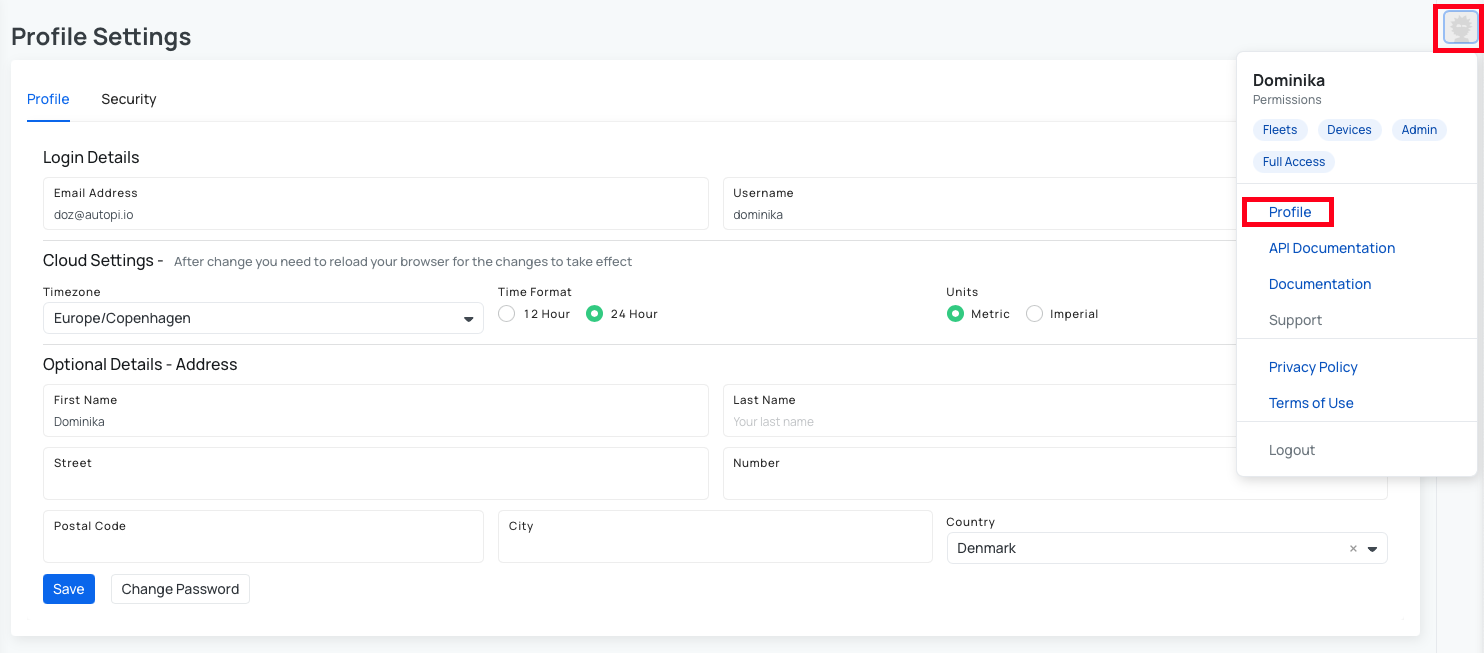Viewport: 1484px width, 653px height.
Task: Open the Privacy Policy link
Action: point(1313,367)
